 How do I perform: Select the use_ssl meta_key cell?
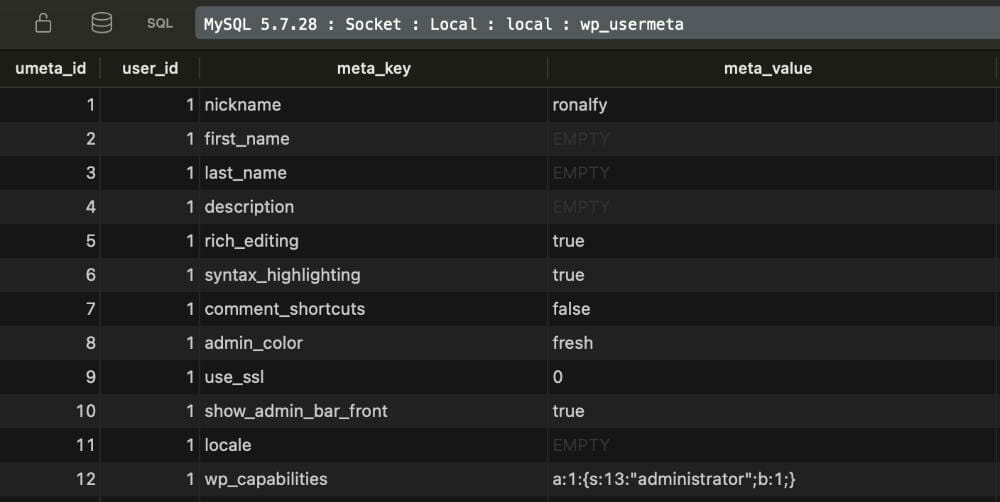click(x=374, y=377)
